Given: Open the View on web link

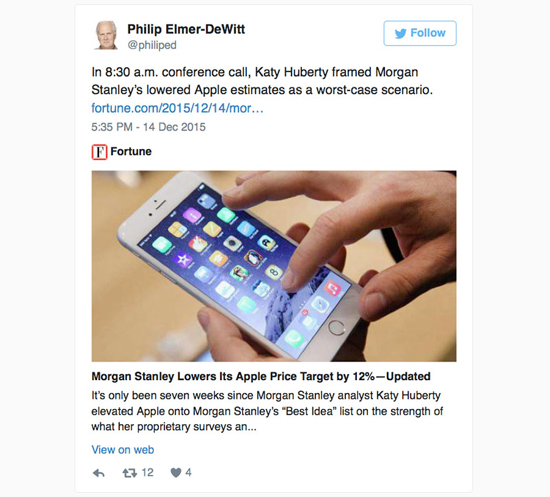Looking at the screenshot, I should [x=123, y=450].
